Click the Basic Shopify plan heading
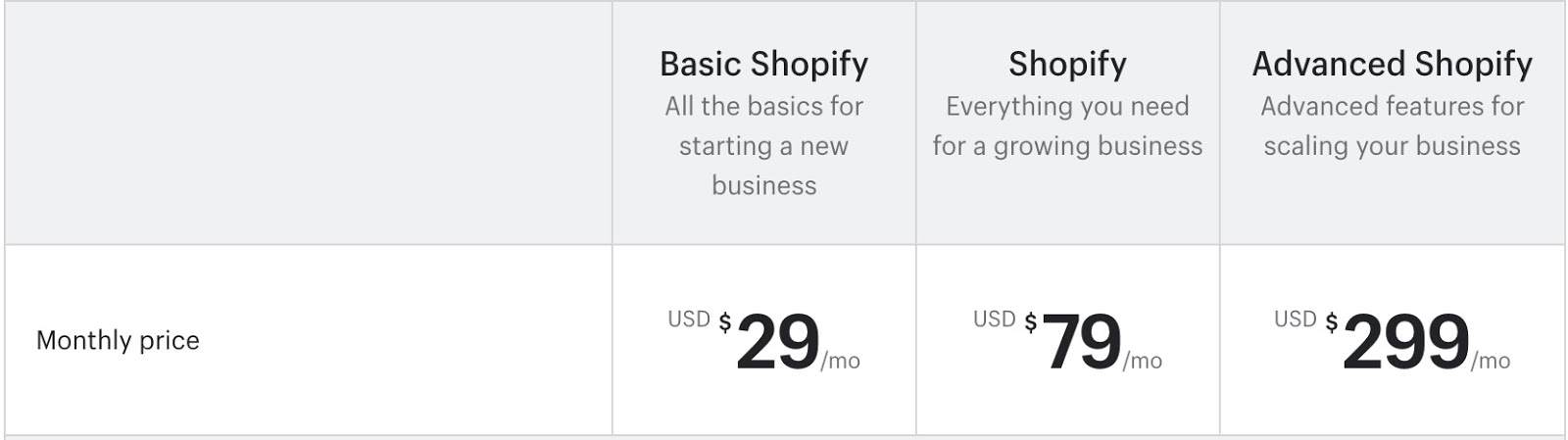This screenshot has height=440, width=1568. (763, 64)
